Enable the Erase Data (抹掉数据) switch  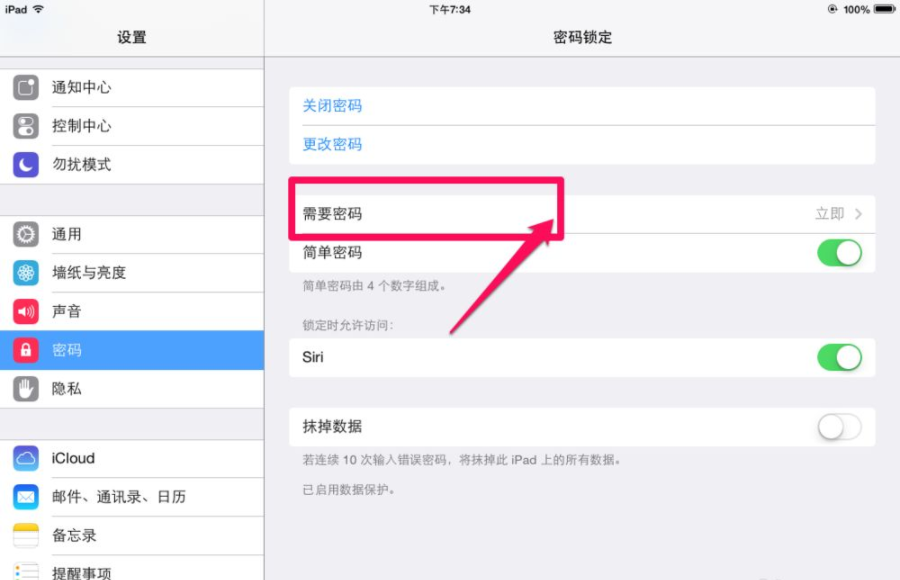tap(839, 427)
